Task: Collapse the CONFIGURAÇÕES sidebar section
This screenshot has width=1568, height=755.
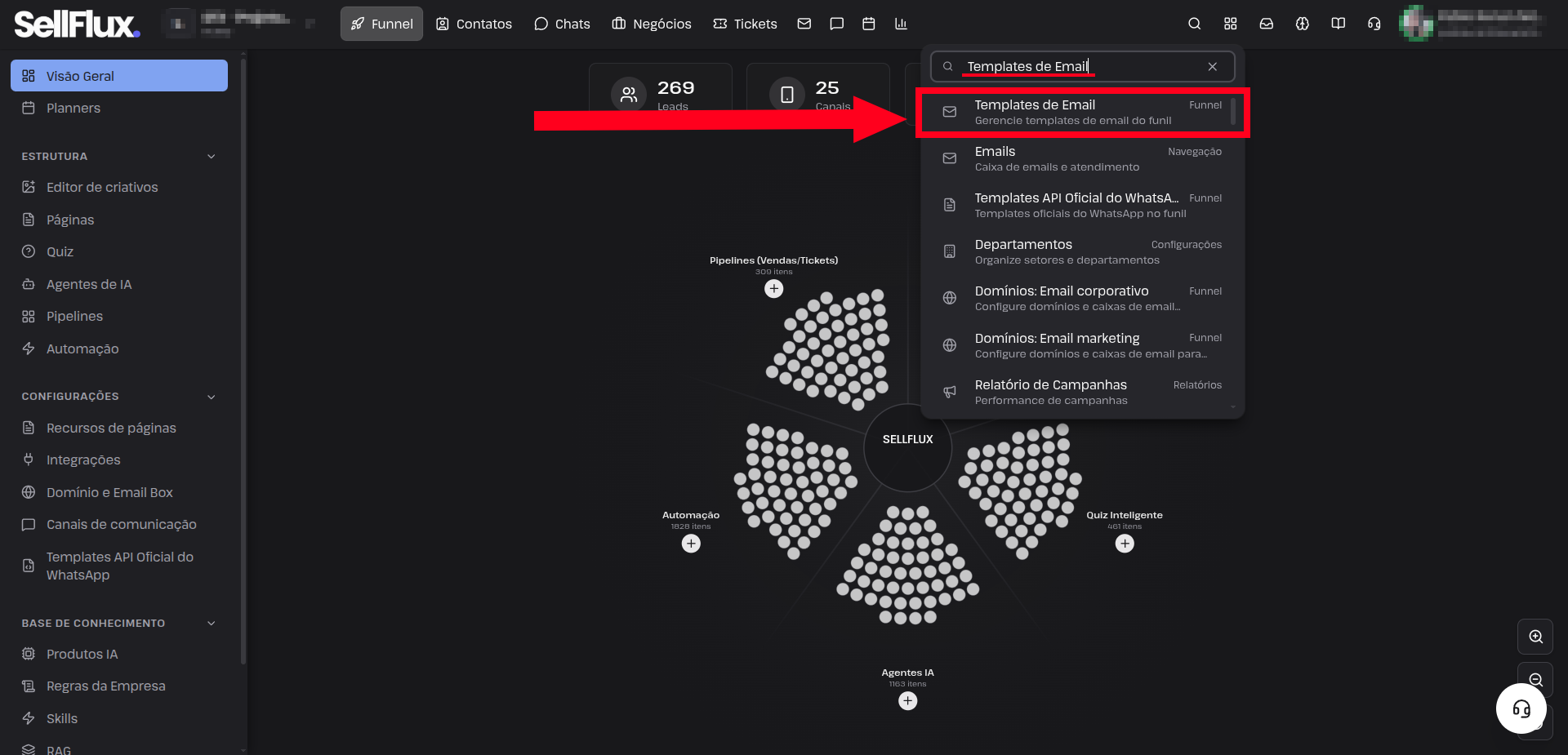Action: click(x=212, y=397)
